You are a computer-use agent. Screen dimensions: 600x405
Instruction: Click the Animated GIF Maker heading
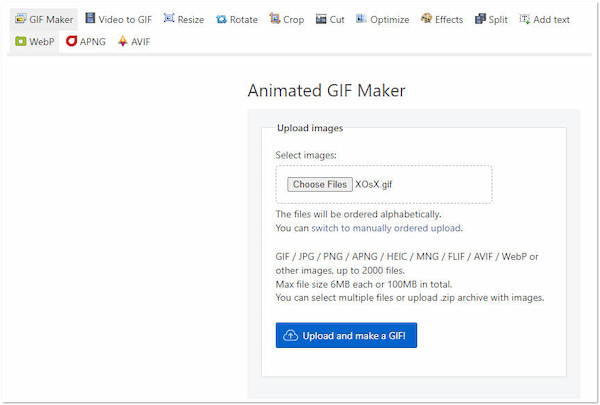[x=326, y=91]
